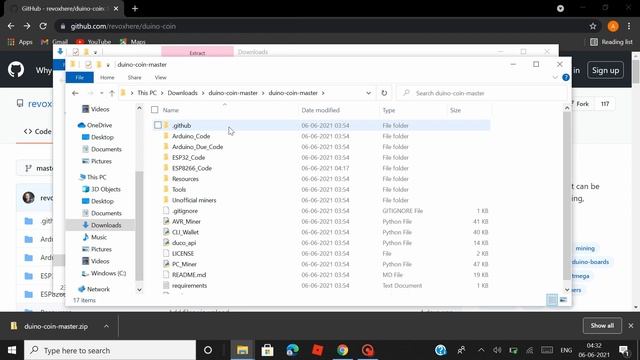Expand path arrow after This PC breadcrumb

coord(162,93)
